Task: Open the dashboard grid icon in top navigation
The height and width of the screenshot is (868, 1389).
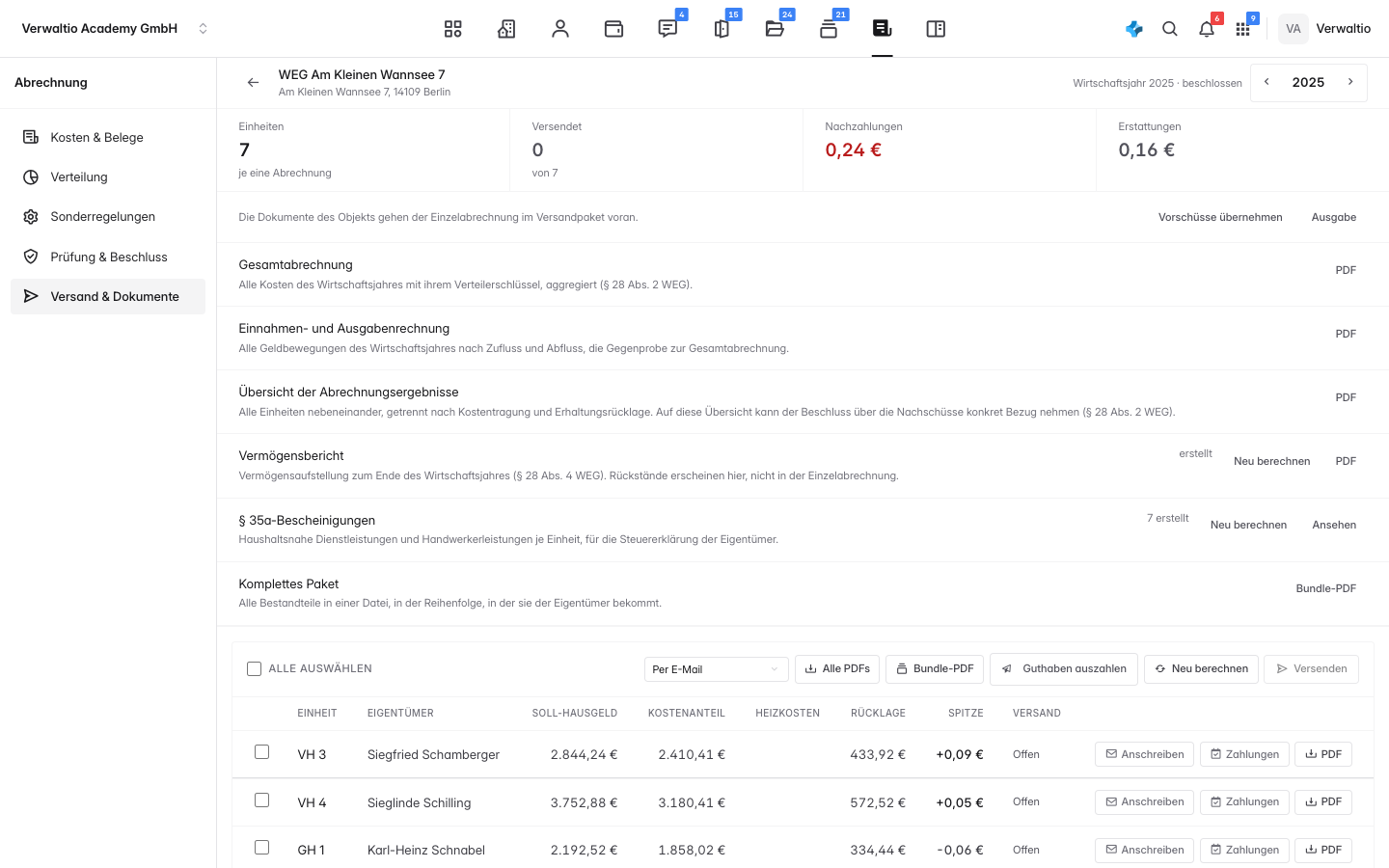Action: tap(452, 29)
